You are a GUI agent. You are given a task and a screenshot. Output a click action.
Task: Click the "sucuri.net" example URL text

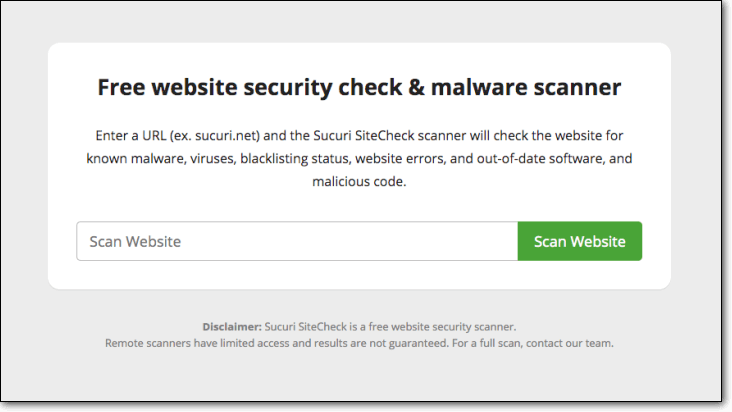tap(221, 134)
